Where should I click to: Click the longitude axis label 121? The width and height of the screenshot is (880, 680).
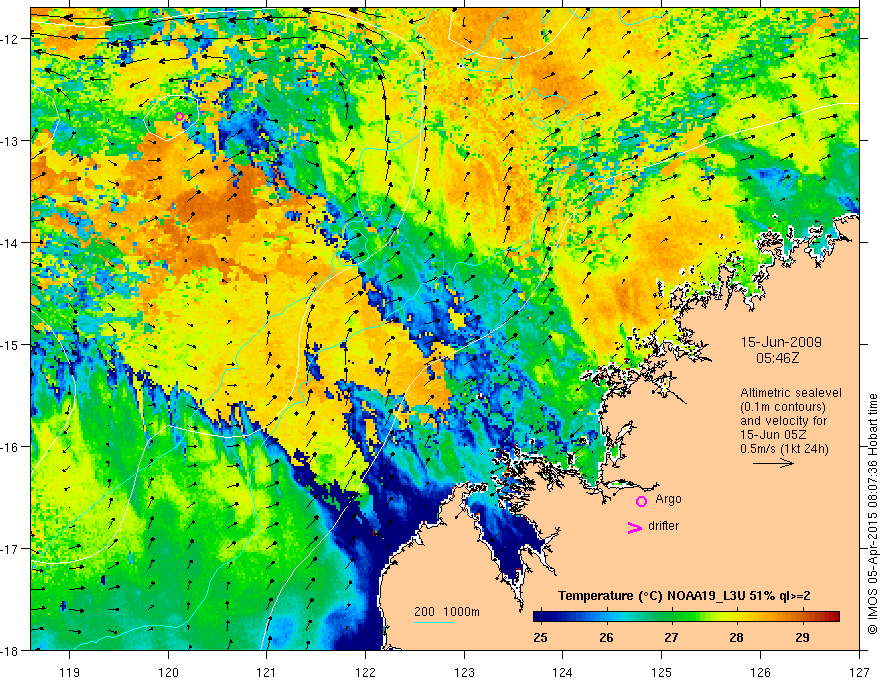267,672
